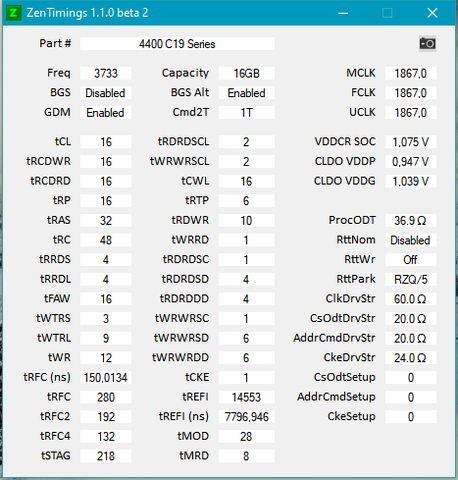Click the tRDRDDD value 4
The image size is (458, 480).
247,299
